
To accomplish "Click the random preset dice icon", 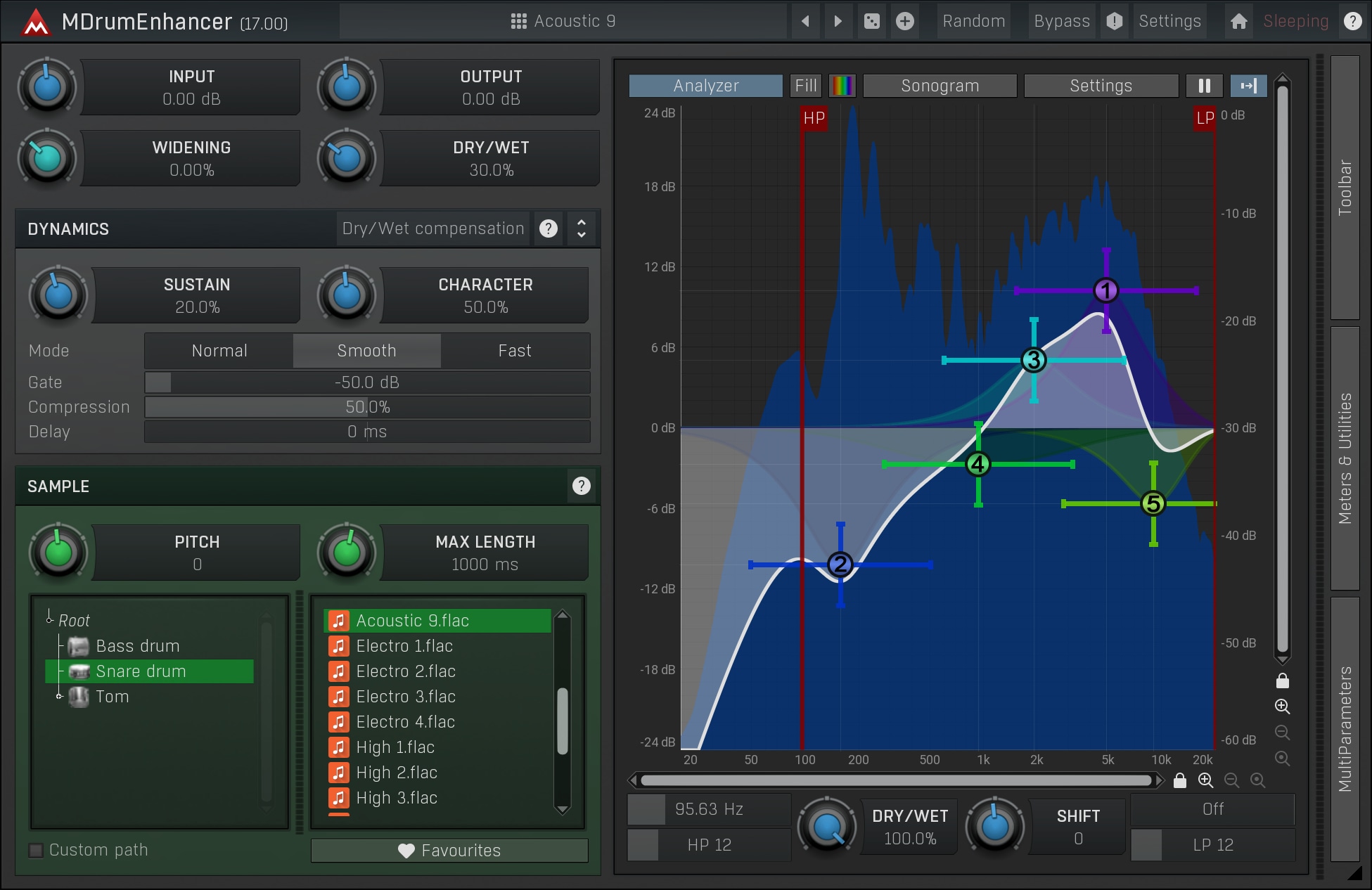I will (871, 21).
